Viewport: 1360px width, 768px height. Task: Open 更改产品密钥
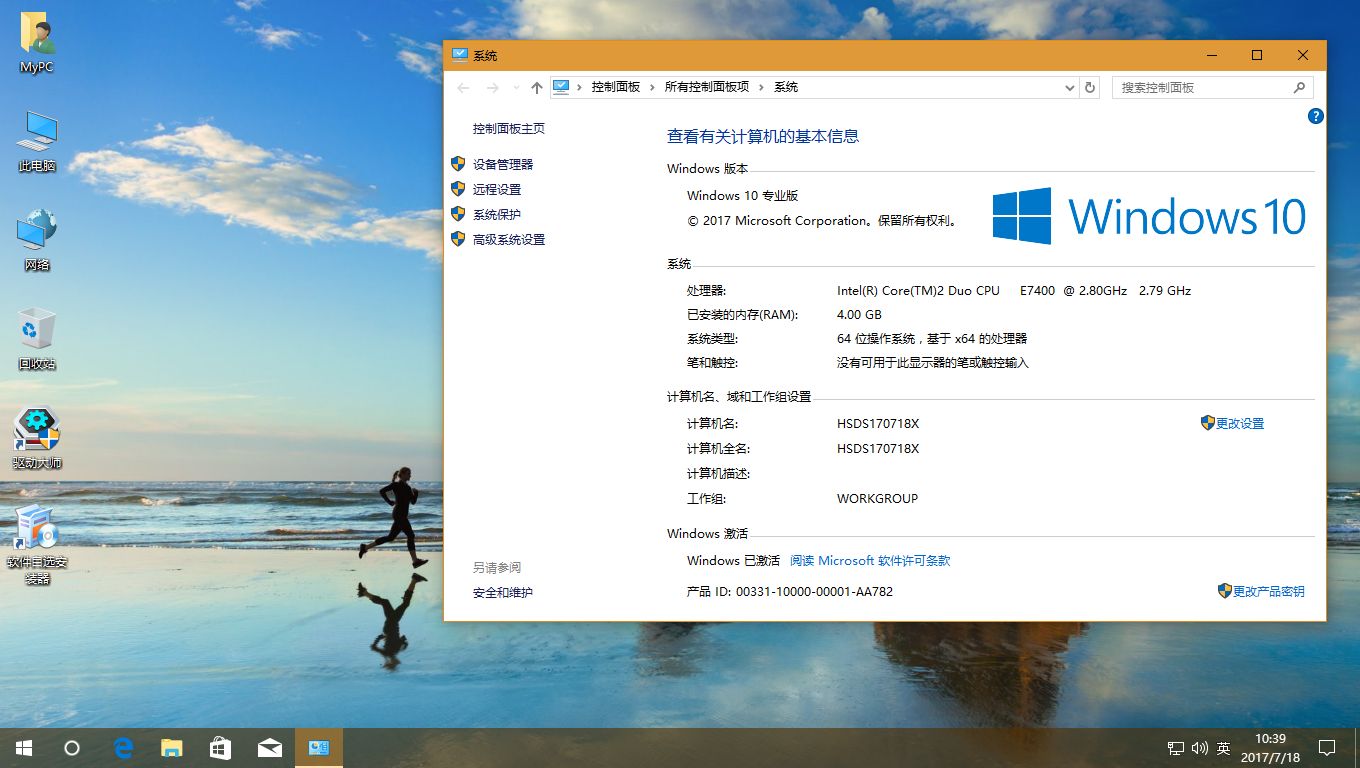tap(1270, 591)
